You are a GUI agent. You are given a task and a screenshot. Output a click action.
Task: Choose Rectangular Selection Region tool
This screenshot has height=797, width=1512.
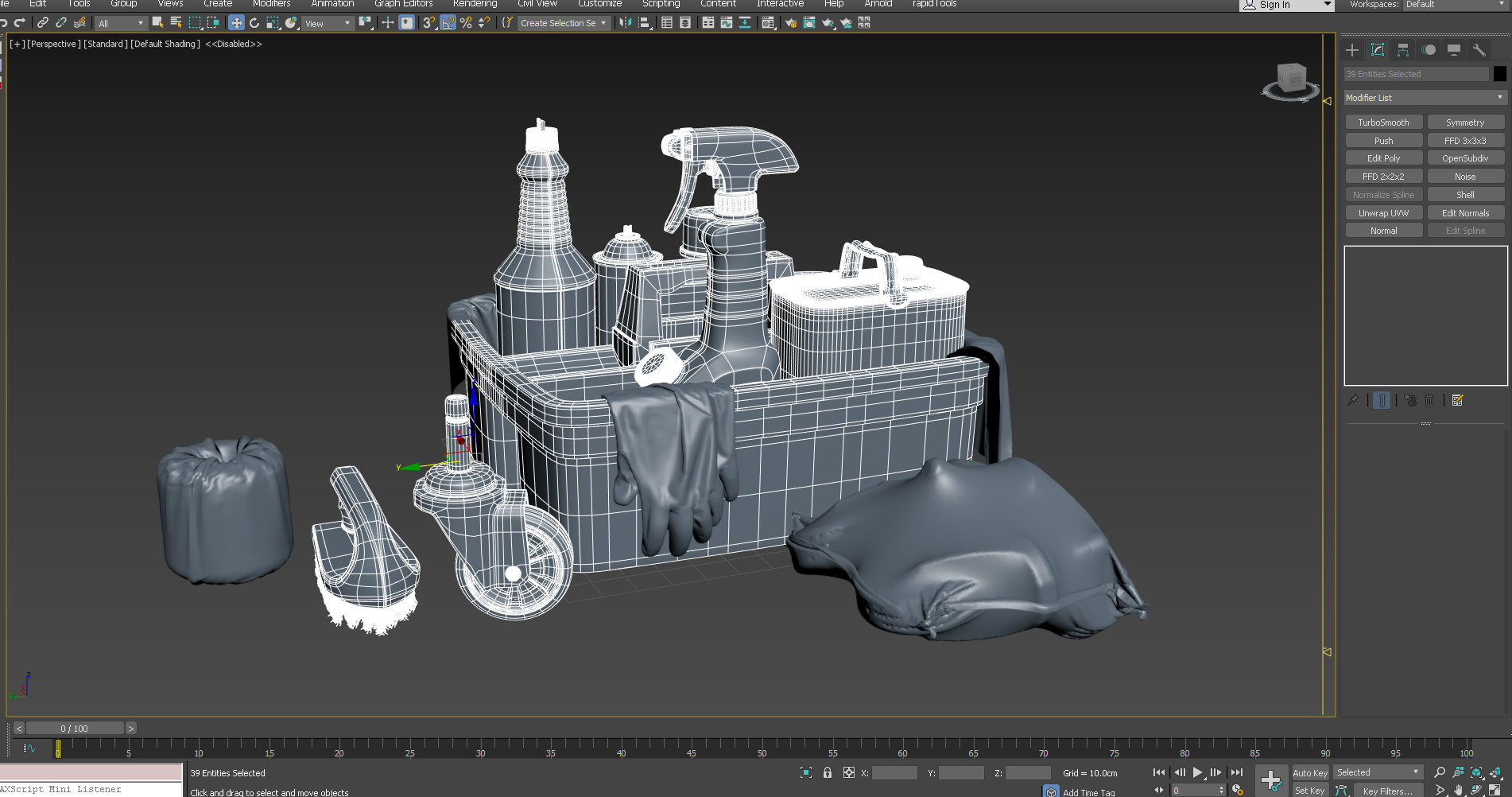tap(195, 23)
